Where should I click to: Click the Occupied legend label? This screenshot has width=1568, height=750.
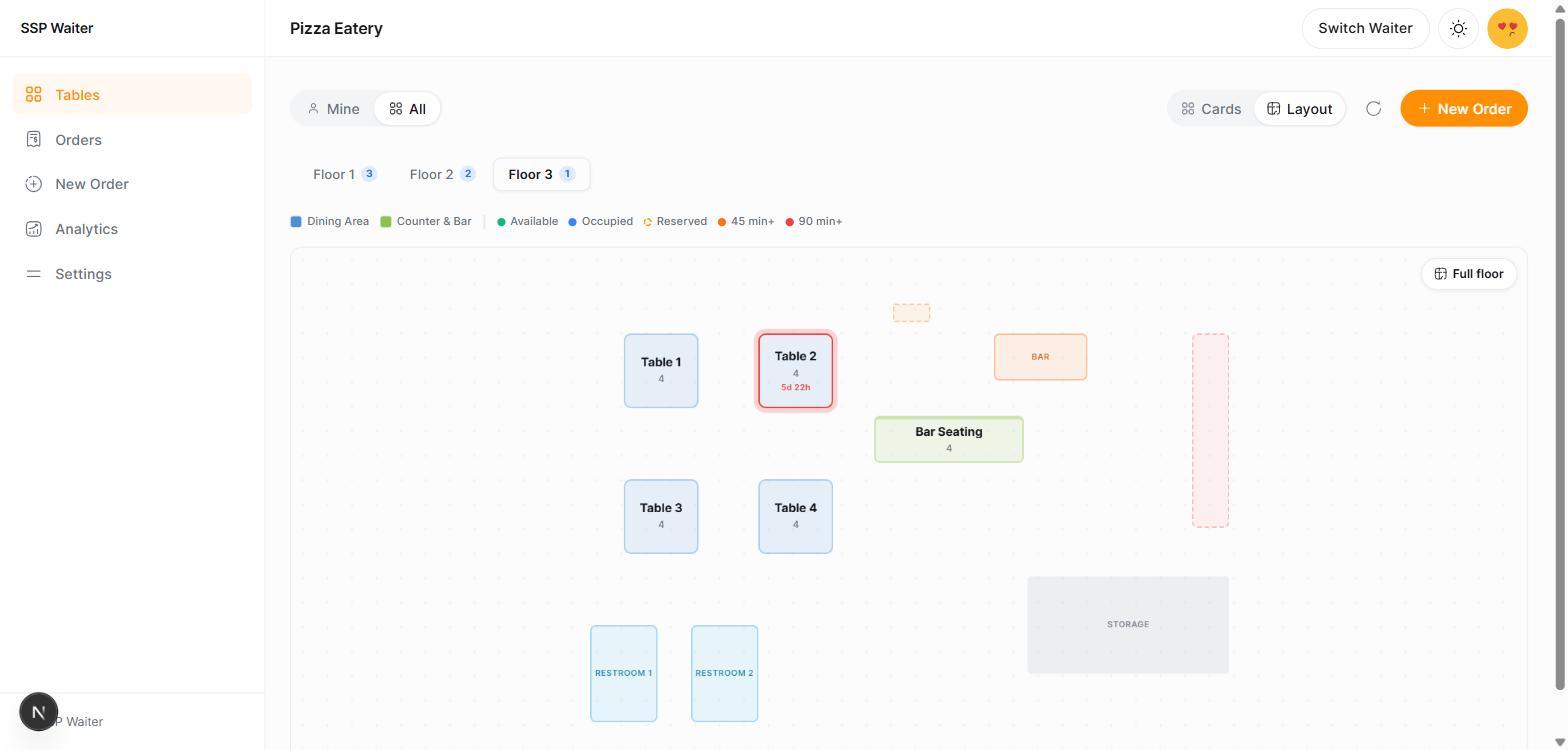[607, 222]
